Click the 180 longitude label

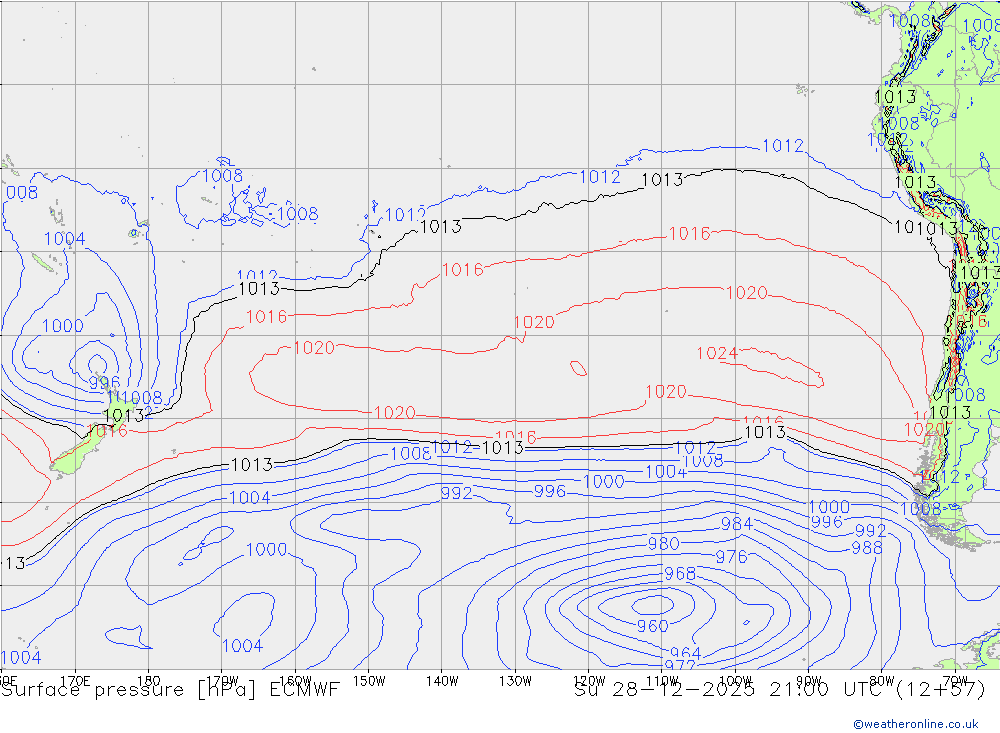click(x=149, y=681)
